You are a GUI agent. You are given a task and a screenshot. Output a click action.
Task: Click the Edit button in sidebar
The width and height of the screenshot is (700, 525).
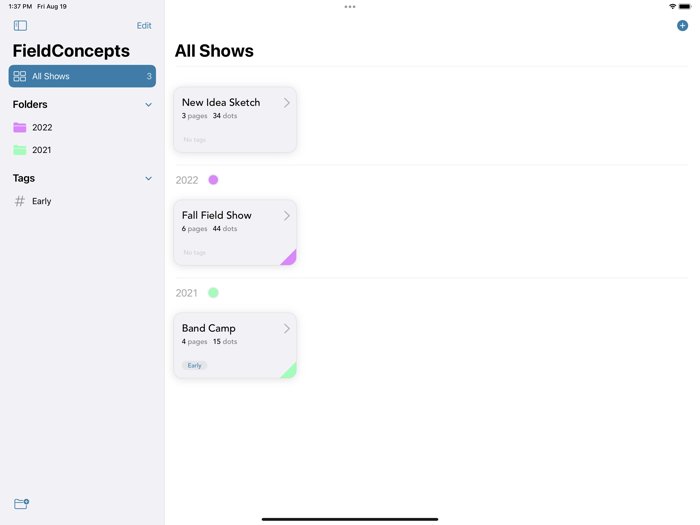click(144, 25)
